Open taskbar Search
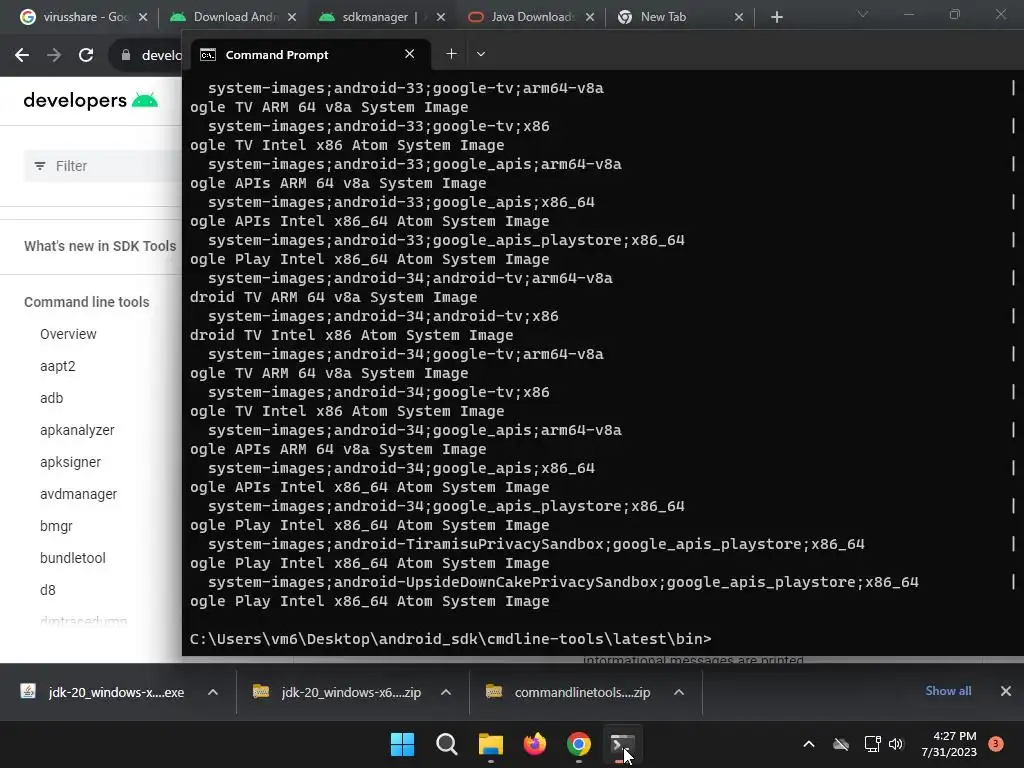The height and width of the screenshot is (768, 1024). coord(447,744)
